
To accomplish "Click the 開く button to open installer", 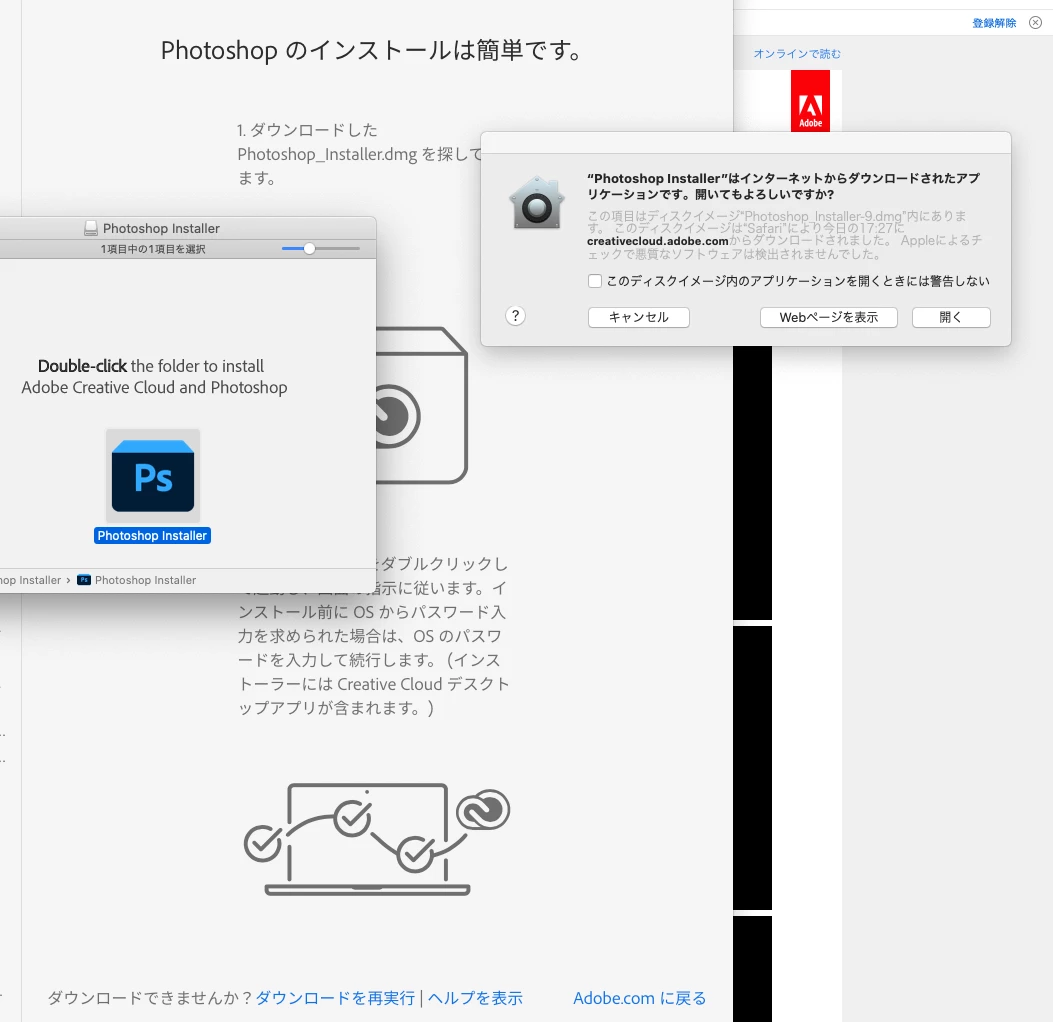I will (x=951, y=318).
